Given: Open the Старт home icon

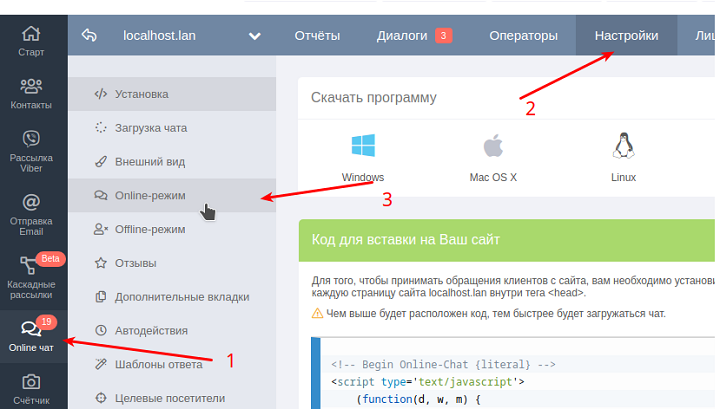Looking at the screenshot, I should 31,34.
